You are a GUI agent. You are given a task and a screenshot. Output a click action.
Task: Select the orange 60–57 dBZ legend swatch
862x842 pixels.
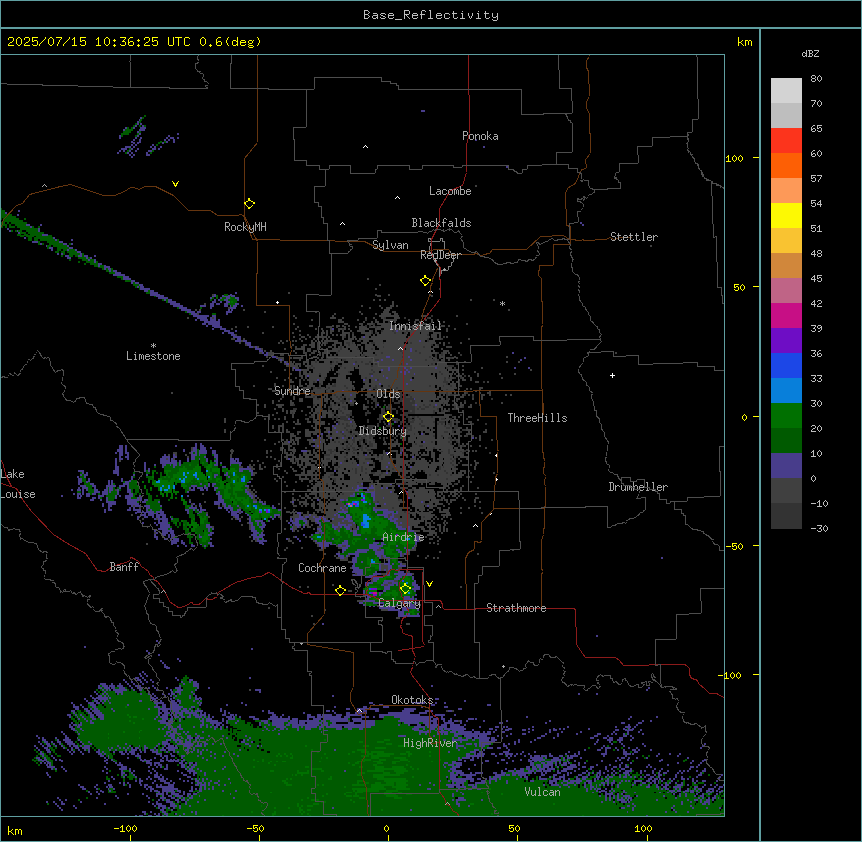[x=786, y=165]
